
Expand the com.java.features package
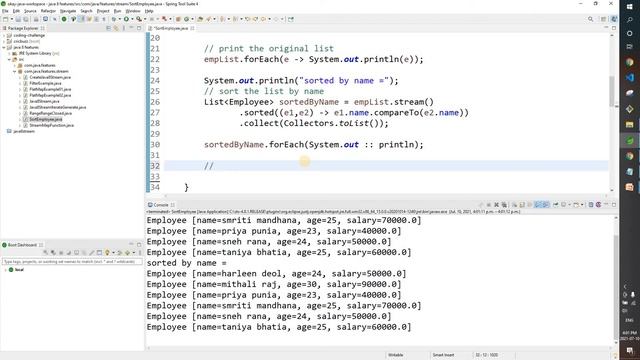click(x=15, y=65)
